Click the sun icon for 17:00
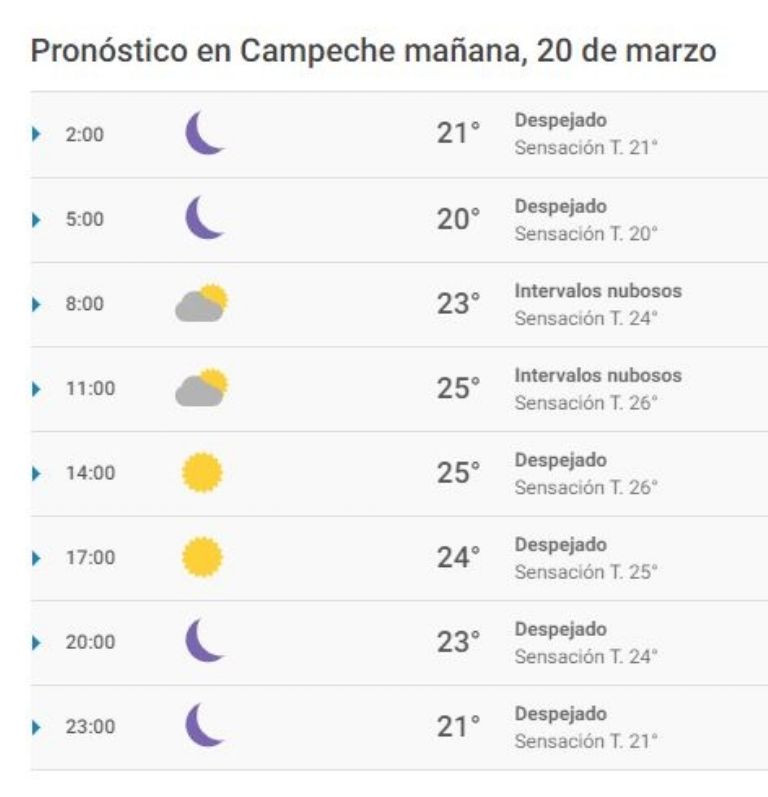The image size is (768, 797). click(x=202, y=557)
